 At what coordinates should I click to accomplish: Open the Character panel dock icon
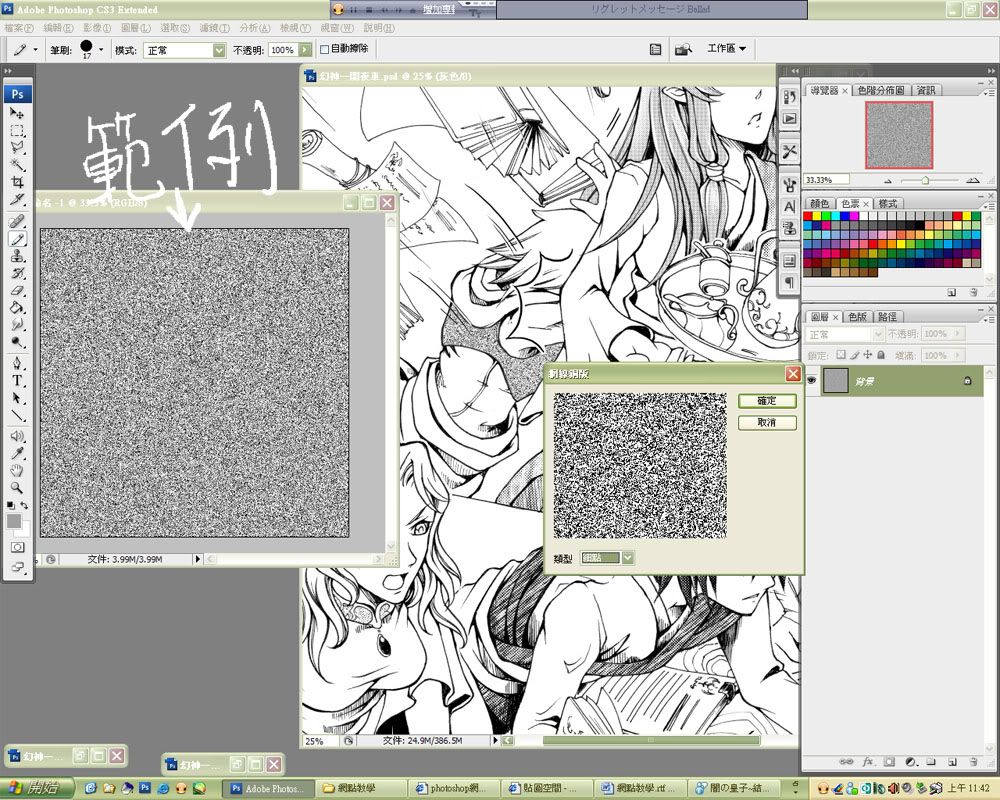(790, 207)
